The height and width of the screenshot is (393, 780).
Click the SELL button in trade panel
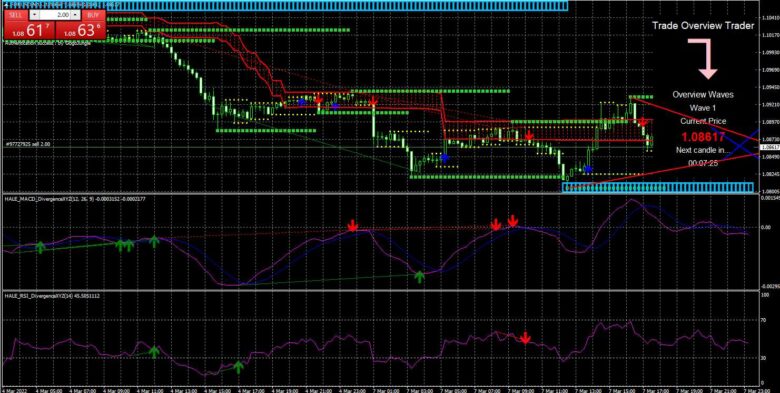16,15
